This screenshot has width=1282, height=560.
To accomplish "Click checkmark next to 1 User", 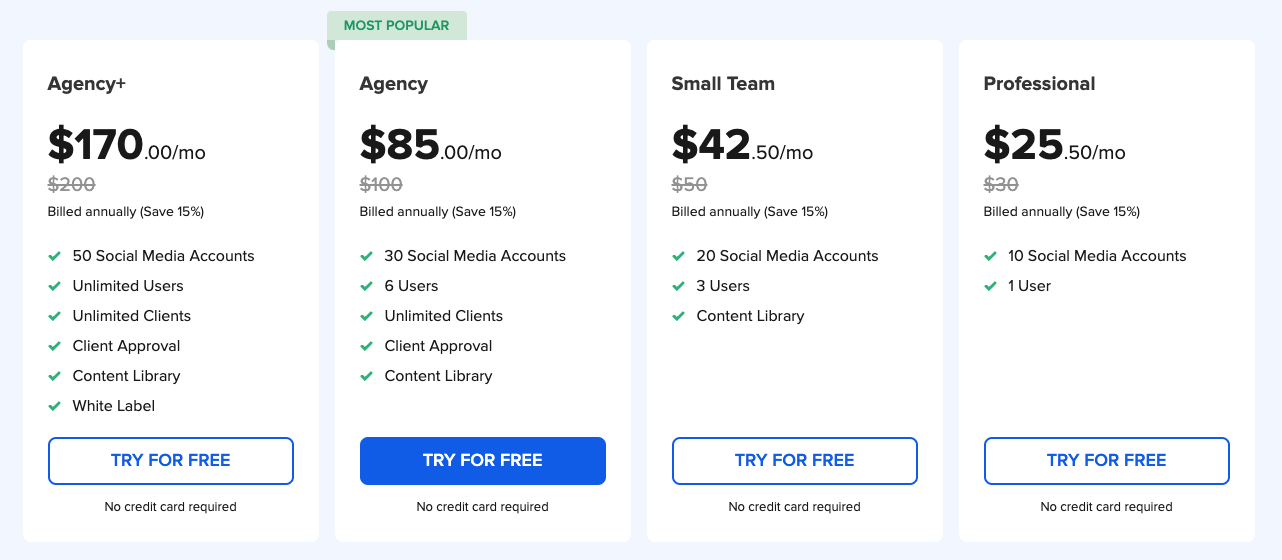I will 991,286.
